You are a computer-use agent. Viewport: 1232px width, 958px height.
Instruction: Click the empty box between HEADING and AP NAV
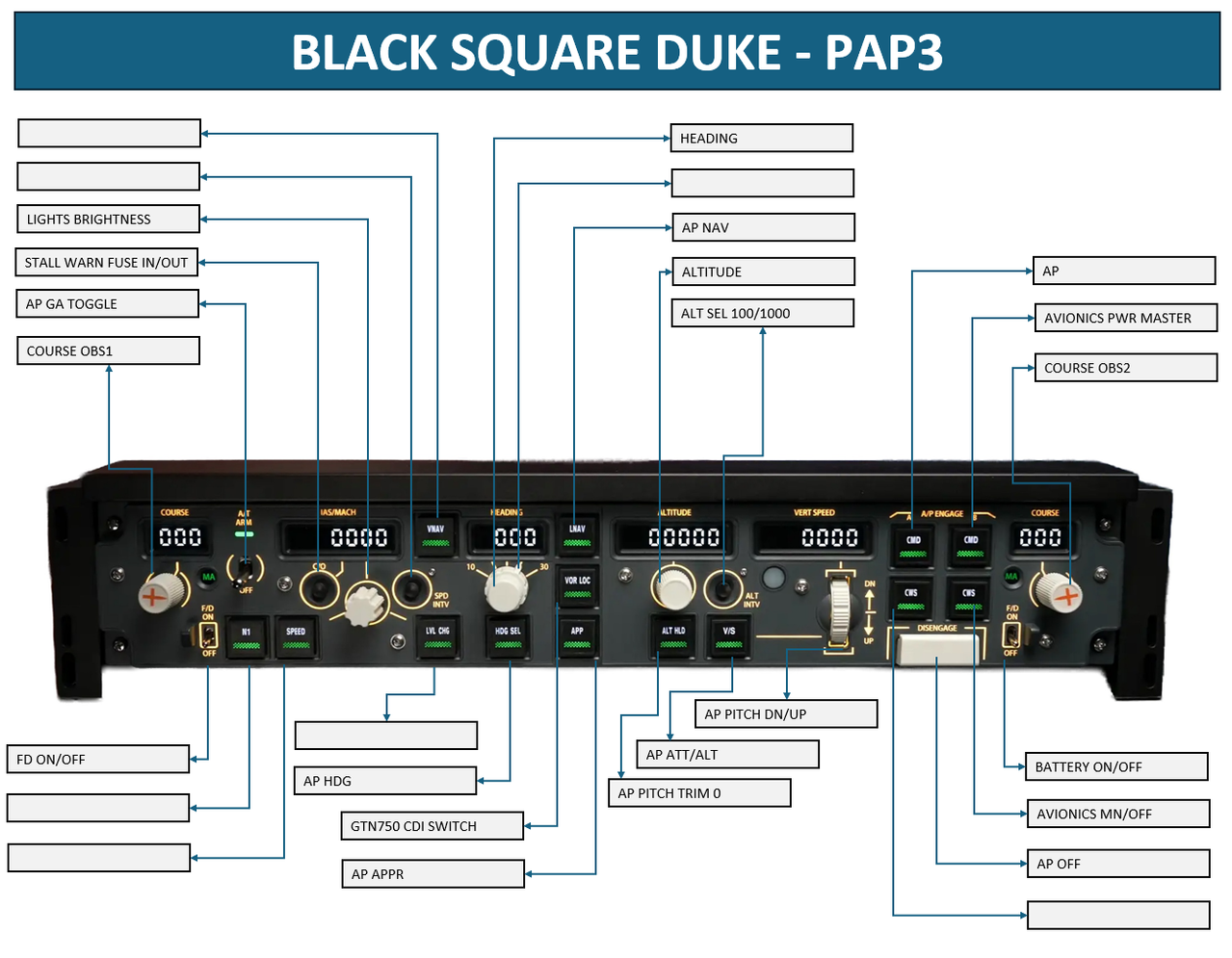point(763,183)
